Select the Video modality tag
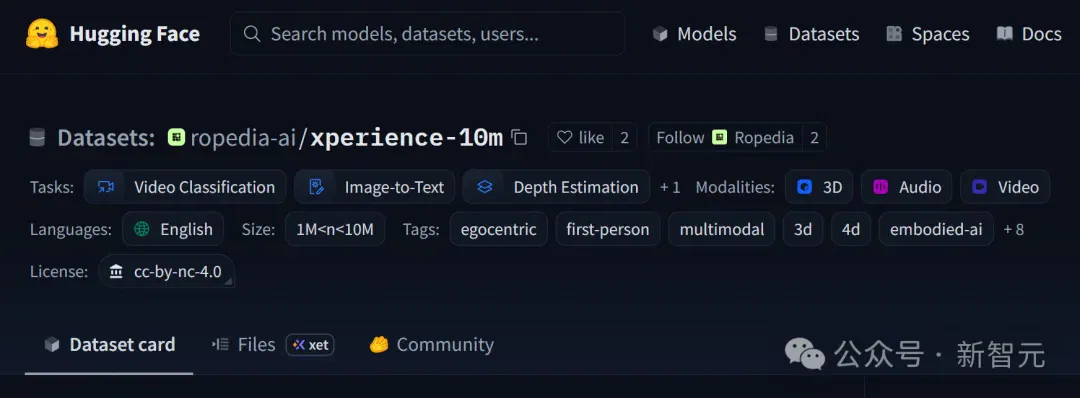Viewport: 1080px width, 398px height. 1005,187
